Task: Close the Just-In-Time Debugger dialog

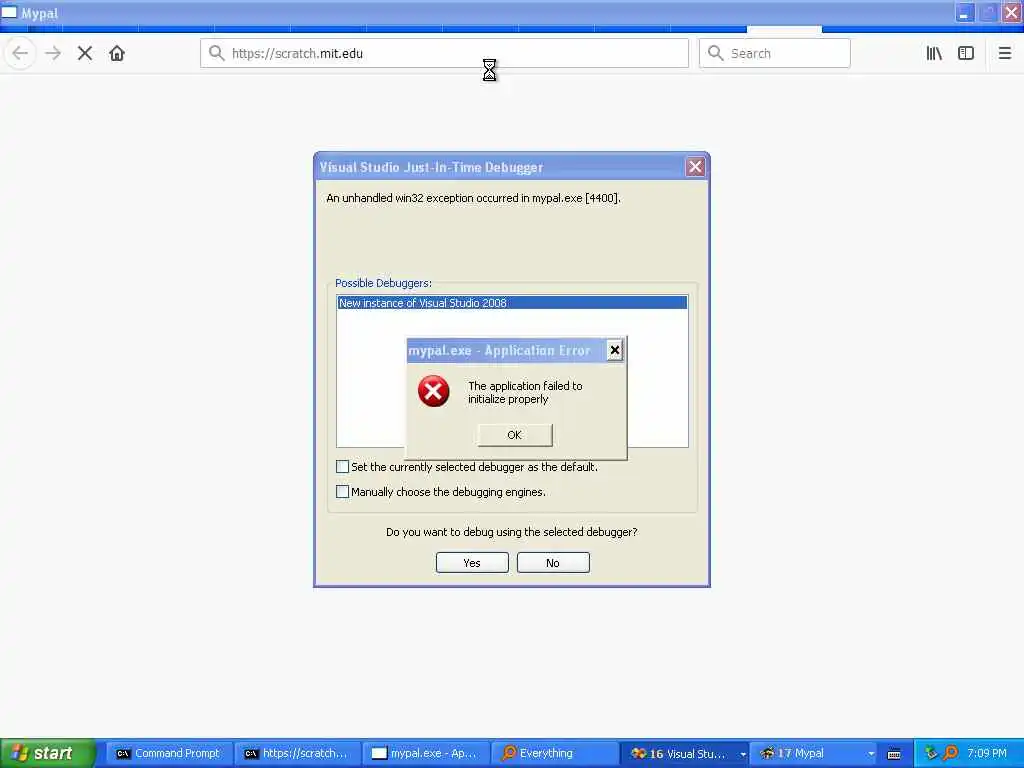Action: [x=695, y=167]
